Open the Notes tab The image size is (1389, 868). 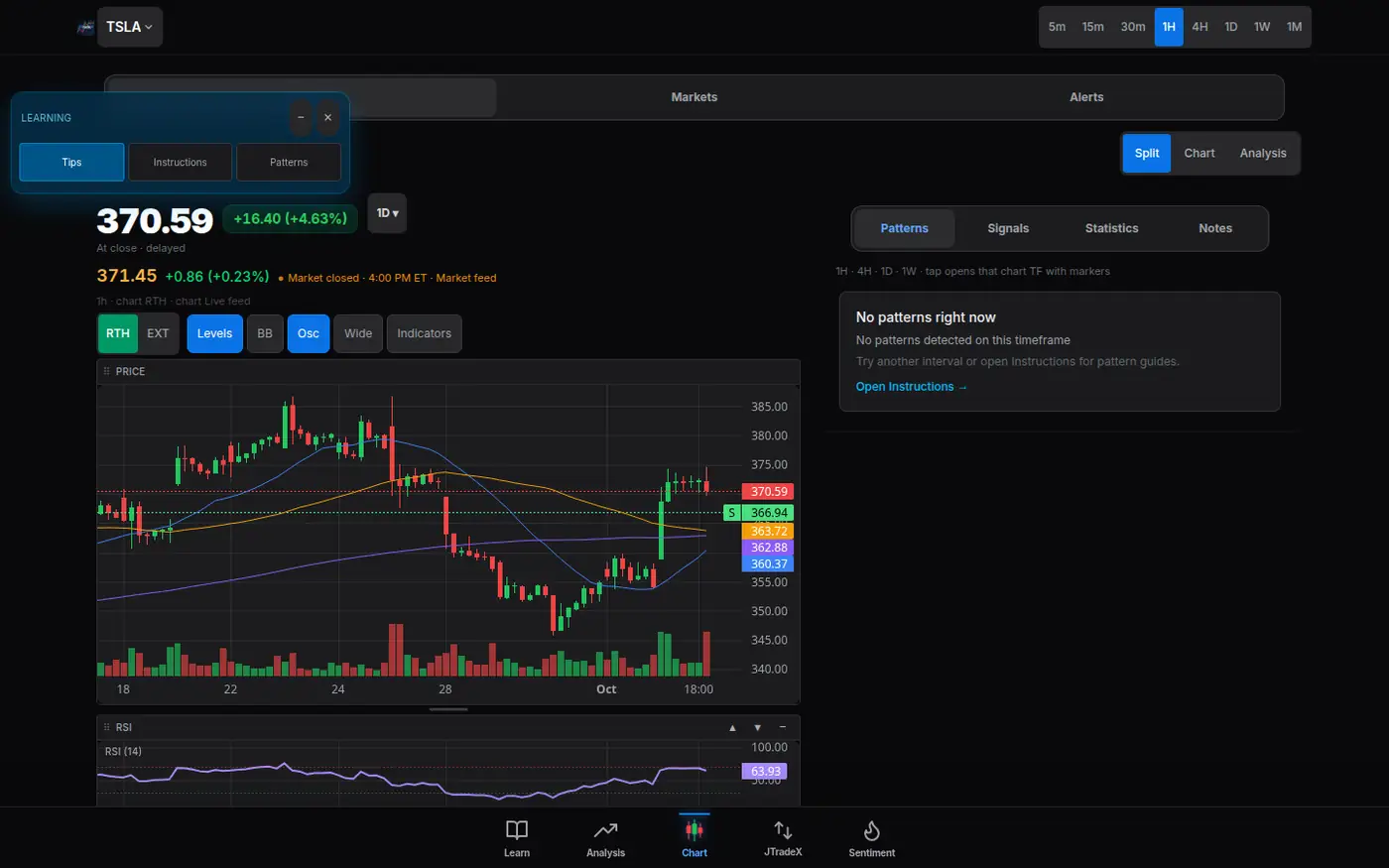coord(1215,228)
